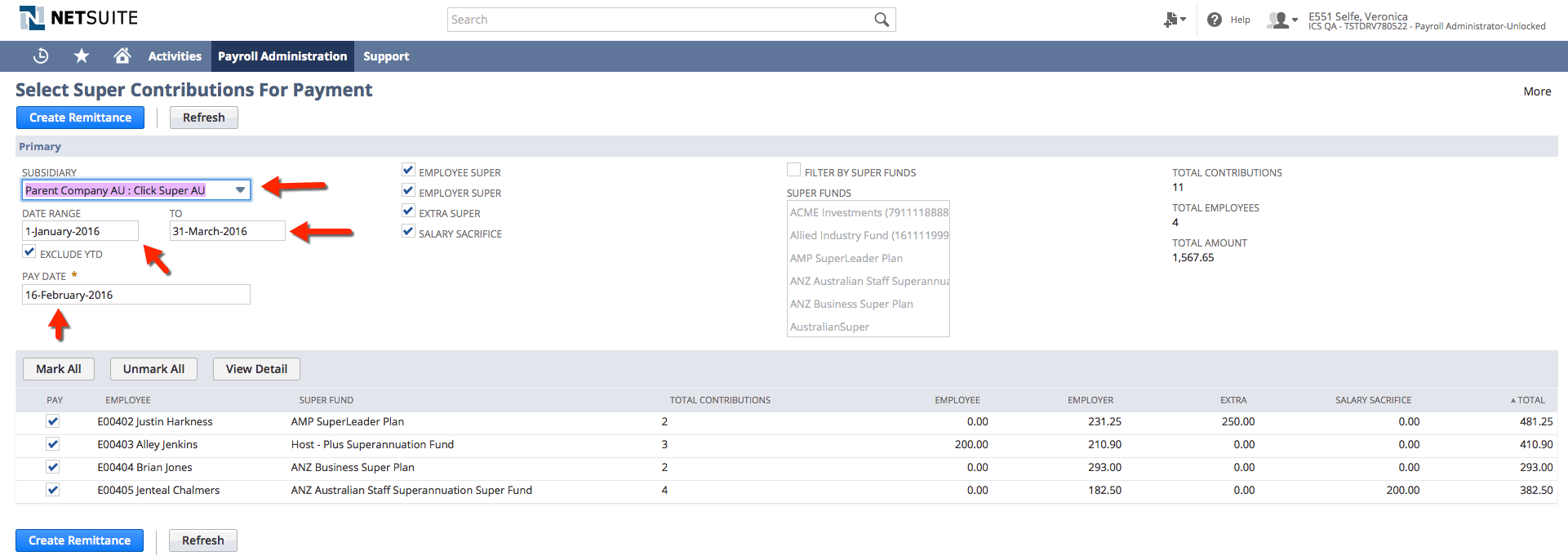The height and width of the screenshot is (556, 1568).
Task: Untick Pay checkbox for Justin Harkness
Action: pos(53,421)
